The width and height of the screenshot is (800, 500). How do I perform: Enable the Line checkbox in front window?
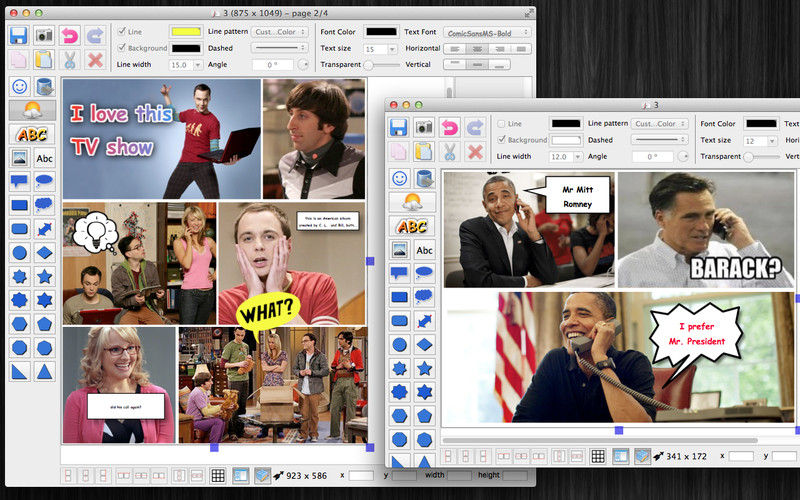click(502, 123)
